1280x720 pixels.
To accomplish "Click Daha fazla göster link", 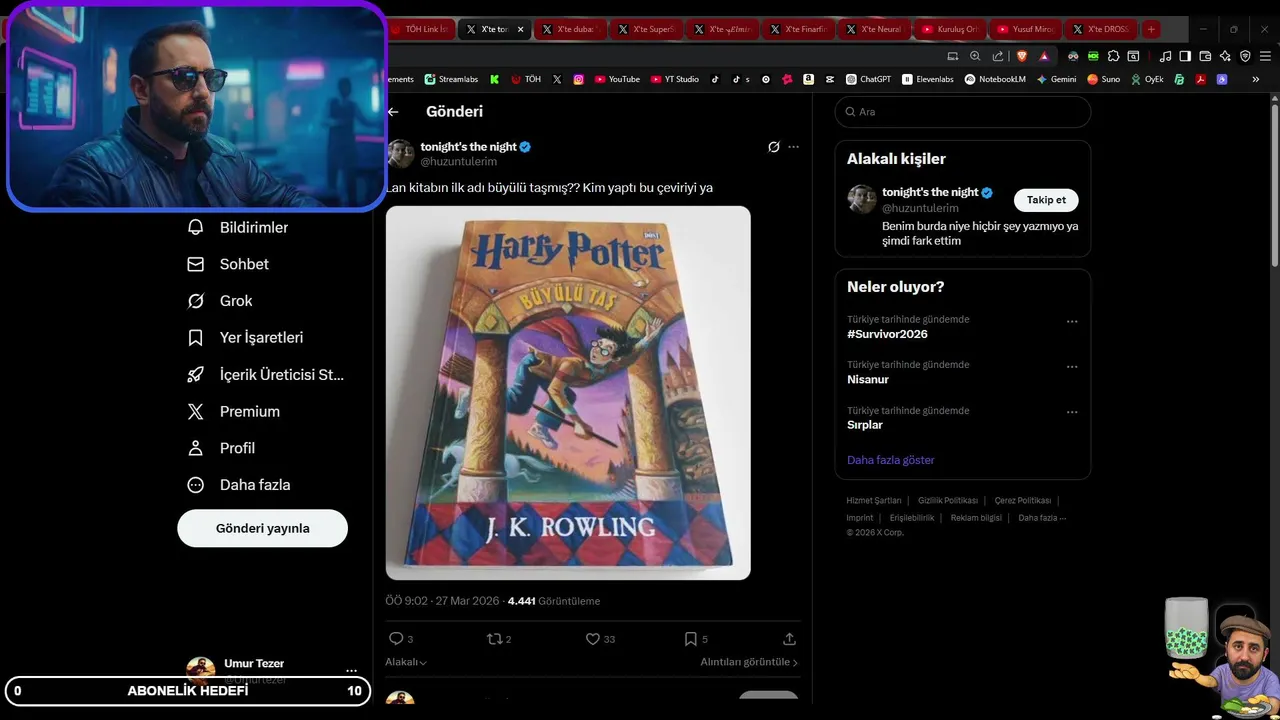I will (x=890, y=460).
